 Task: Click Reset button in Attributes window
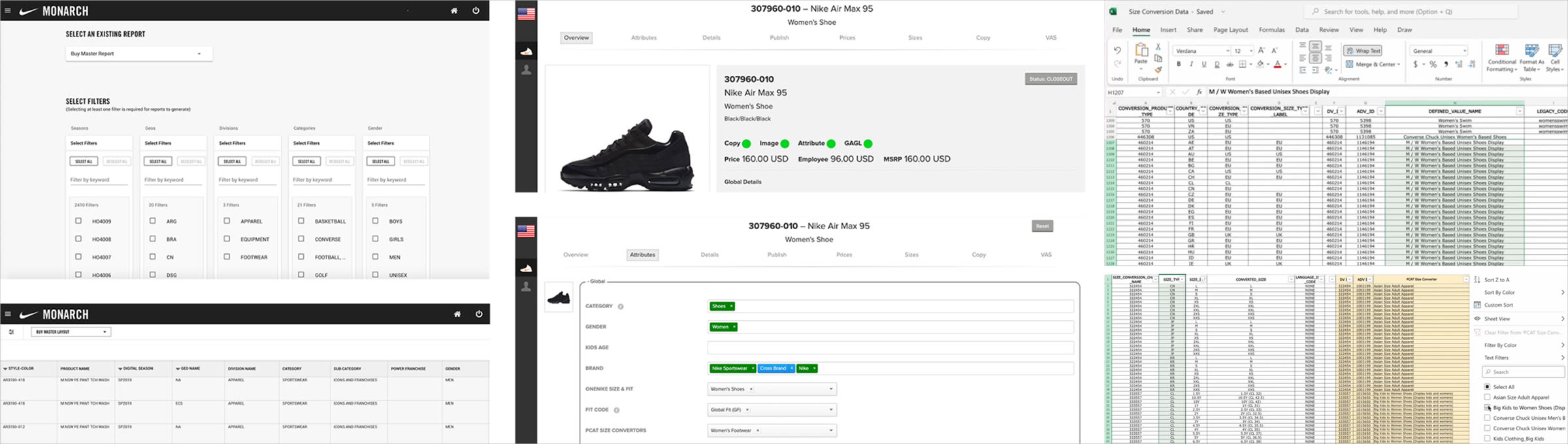pyautogui.click(x=1043, y=226)
